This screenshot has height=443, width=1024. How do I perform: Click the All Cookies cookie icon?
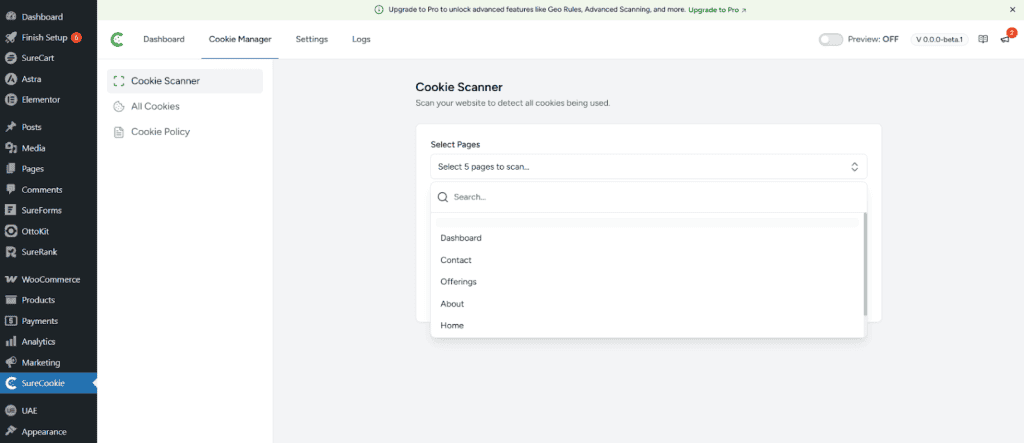(119, 107)
